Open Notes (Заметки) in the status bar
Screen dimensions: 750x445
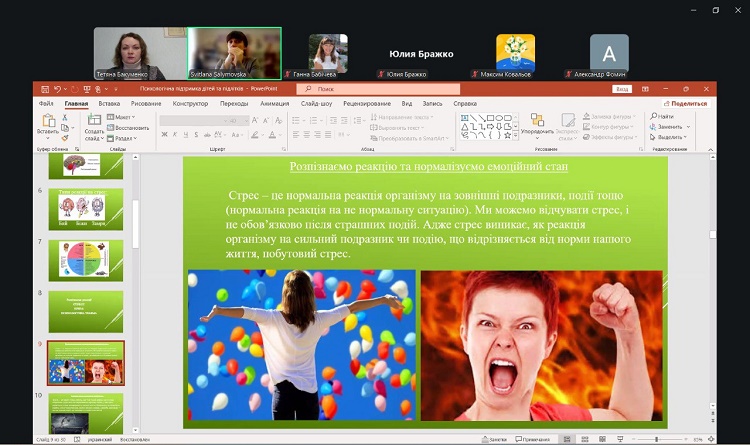point(493,439)
